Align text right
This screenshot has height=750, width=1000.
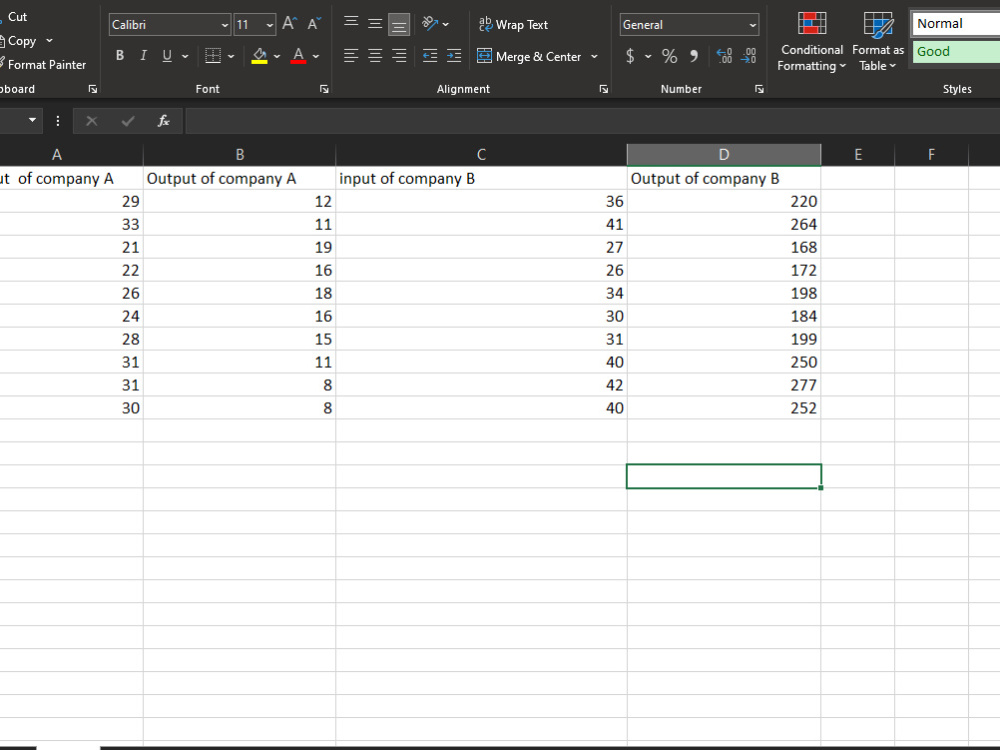(399, 56)
